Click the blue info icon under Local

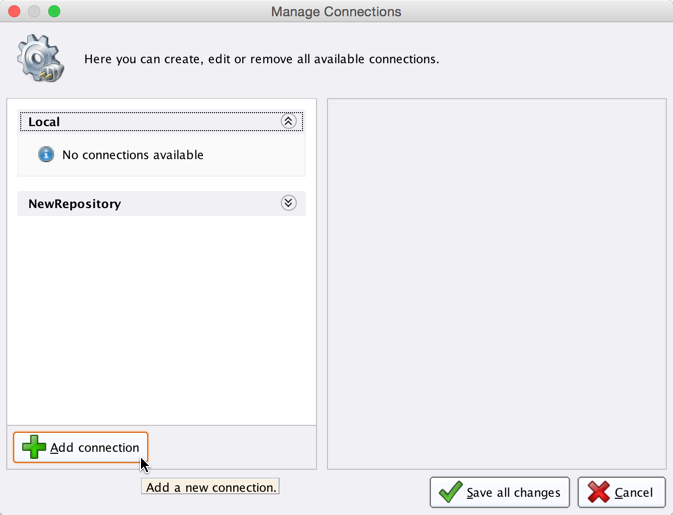click(x=46, y=155)
